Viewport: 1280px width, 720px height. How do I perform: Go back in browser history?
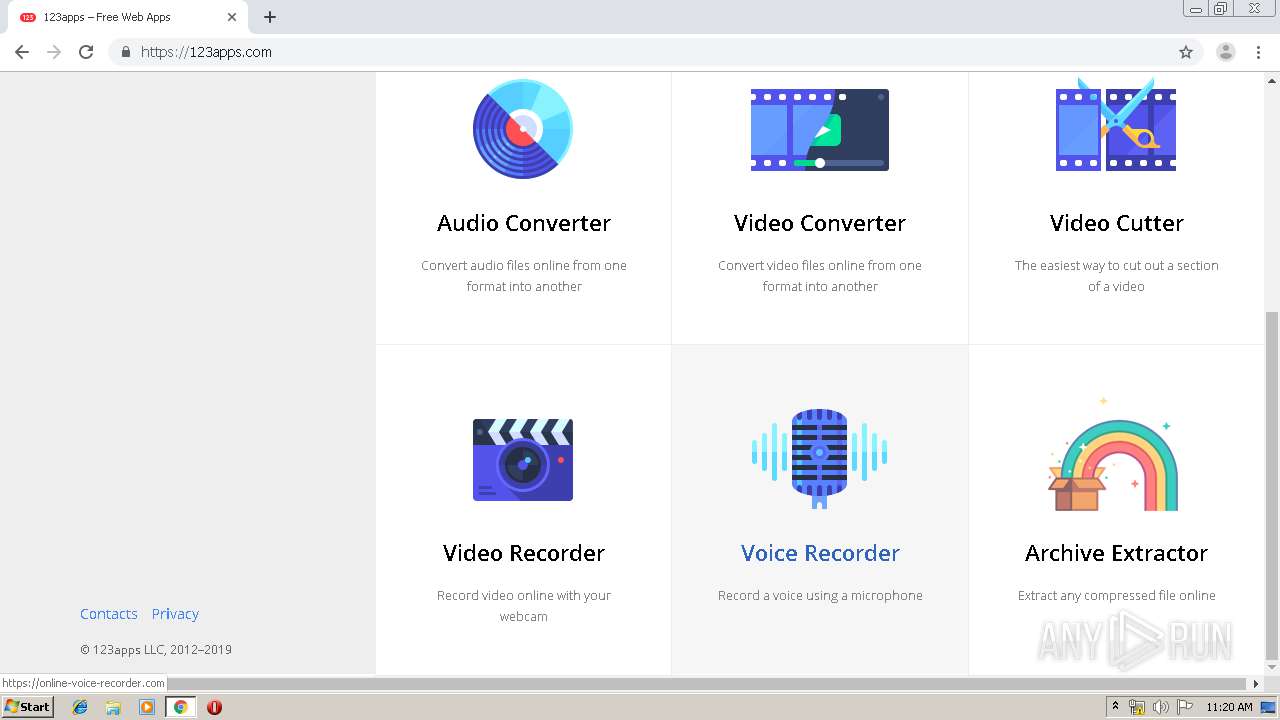click(22, 52)
